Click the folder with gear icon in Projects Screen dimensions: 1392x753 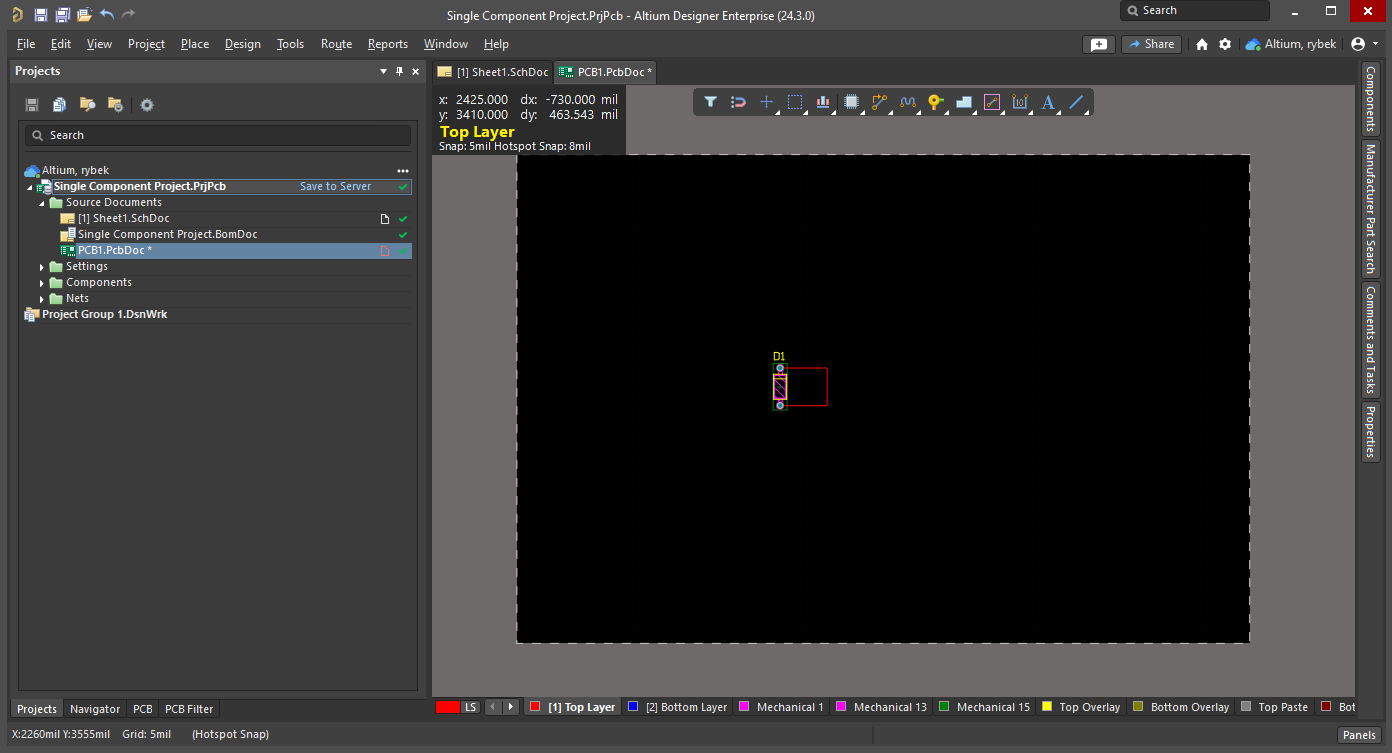(115, 105)
